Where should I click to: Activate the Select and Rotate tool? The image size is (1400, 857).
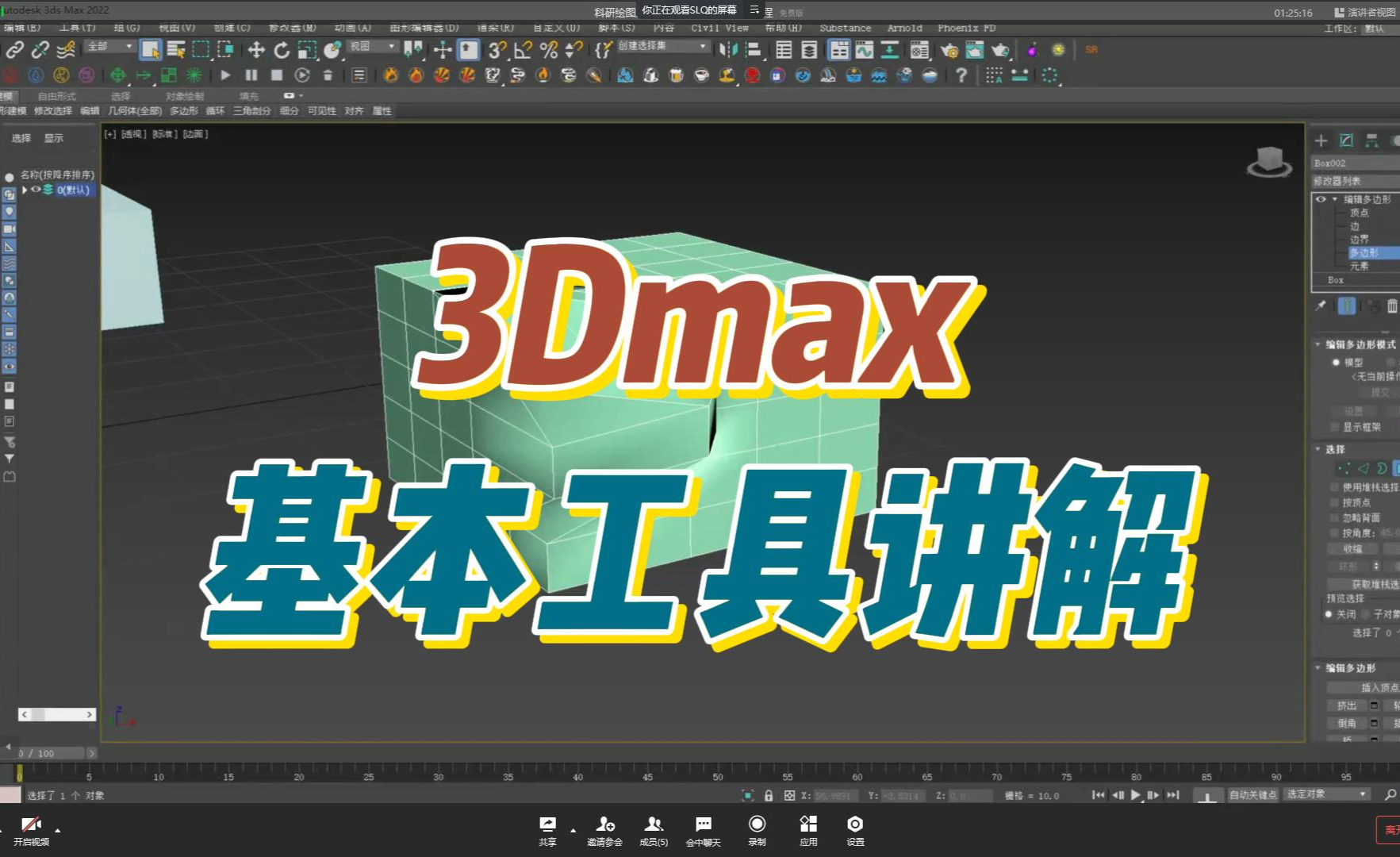282,49
